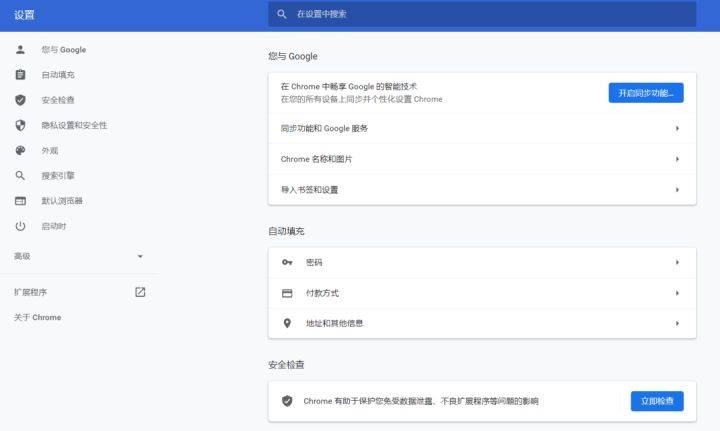Open 默认浏览器 in the sidebar
Image resolution: width=720 pixels, height=431 pixels.
(x=62, y=201)
